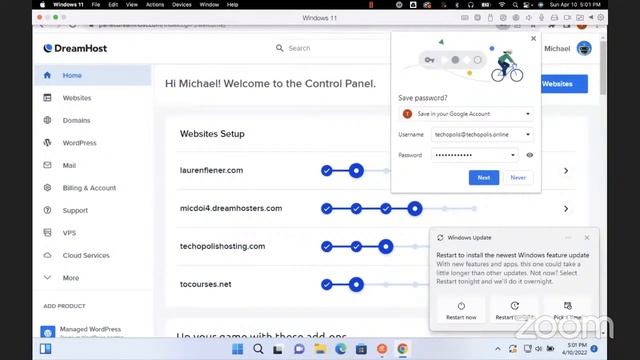Click the Cloud Services cloud icon
This screenshot has width=640, height=360.
[47, 255]
